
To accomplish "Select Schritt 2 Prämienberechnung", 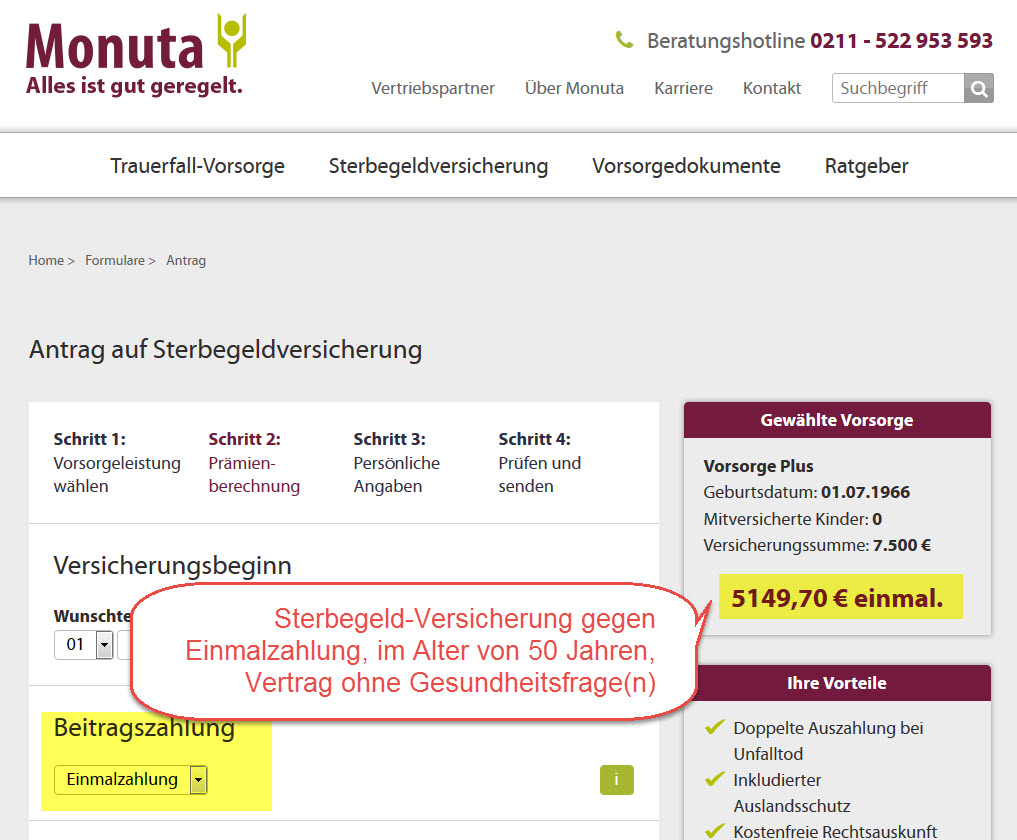I will pos(254,462).
